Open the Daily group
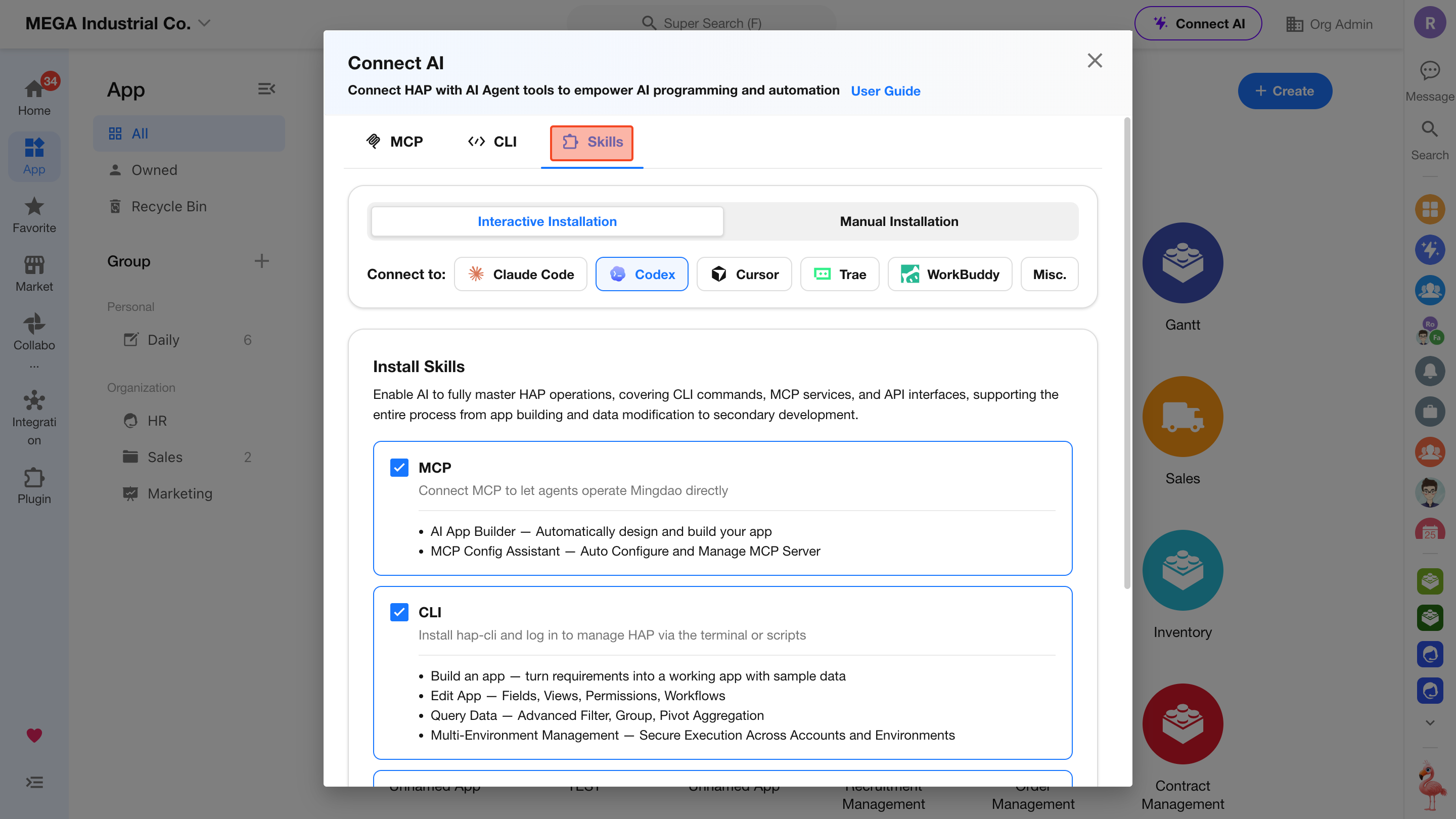1456x819 pixels. coord(189,340)
